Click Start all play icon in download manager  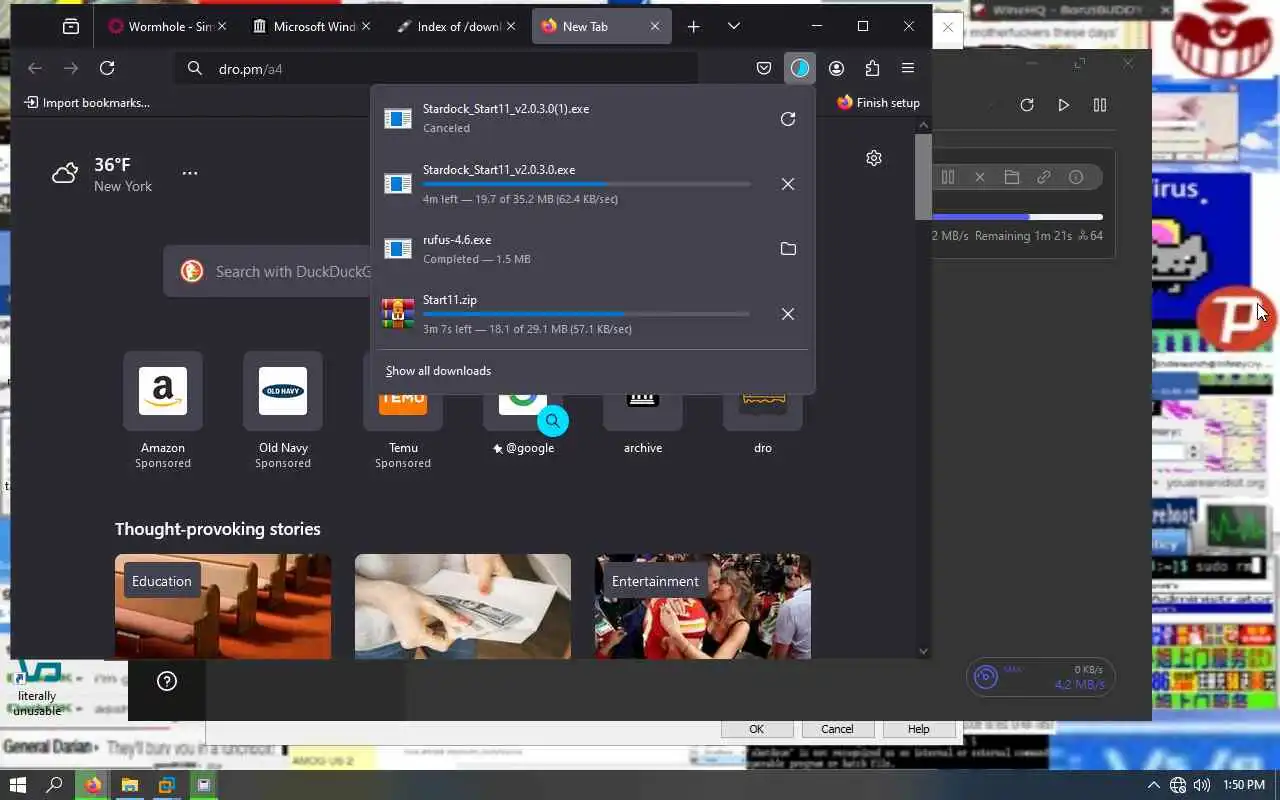(x=1063, y=105)
